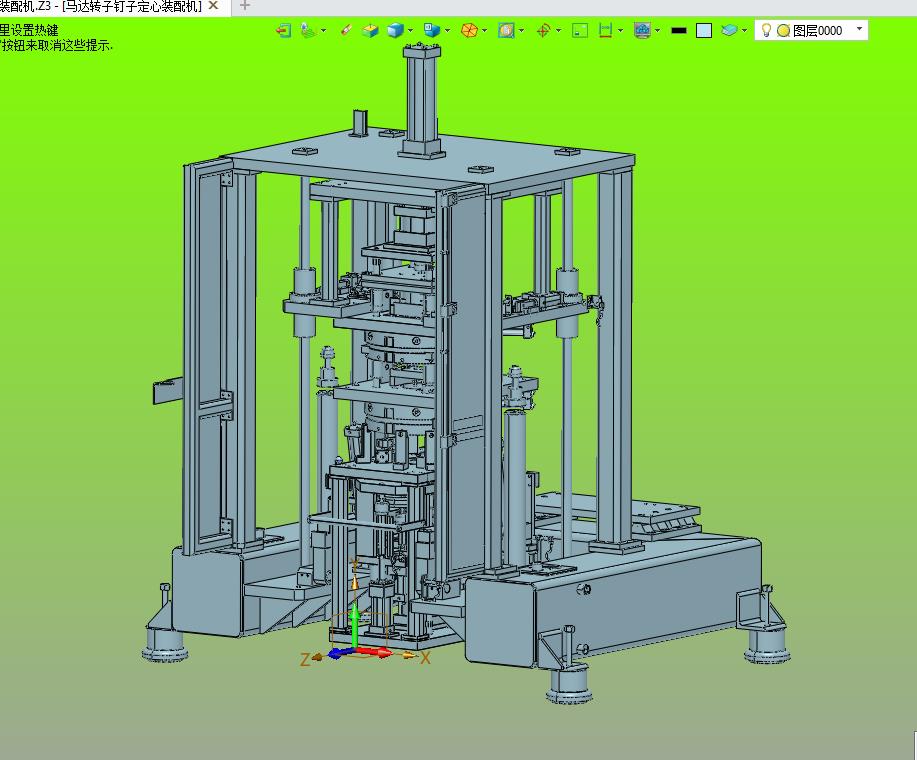The image size is (917, 760).
Task: Click the exit icon with the red arrow
Action: (x=284, y=30)
